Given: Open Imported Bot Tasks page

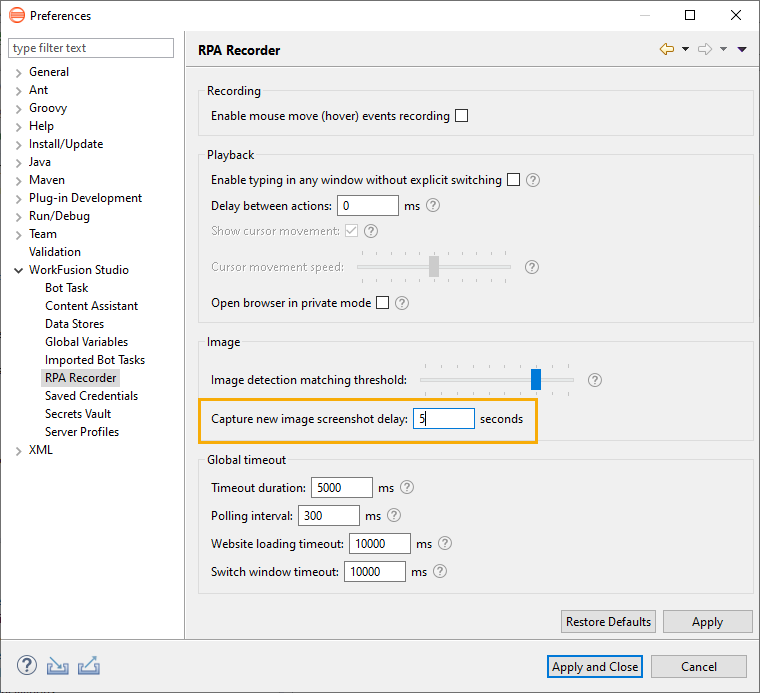Looking at the screenshot, I should click(x=95, y=360).
